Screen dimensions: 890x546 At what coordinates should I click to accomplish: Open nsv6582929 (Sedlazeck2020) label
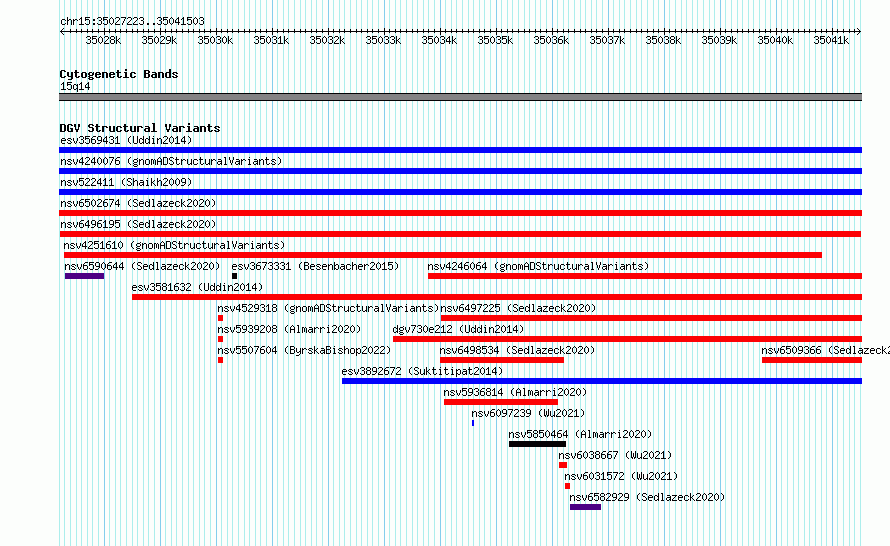click(x=647, y=497)
